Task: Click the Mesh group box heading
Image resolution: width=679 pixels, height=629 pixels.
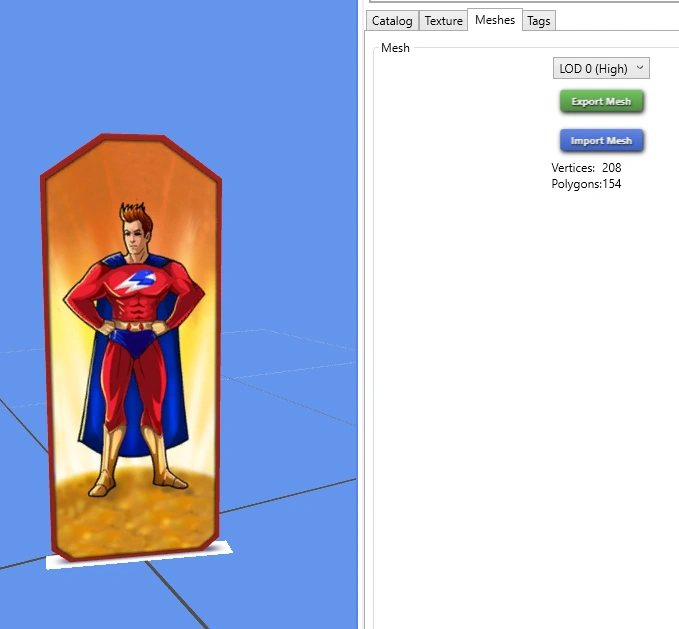Action: click(395, 48)
